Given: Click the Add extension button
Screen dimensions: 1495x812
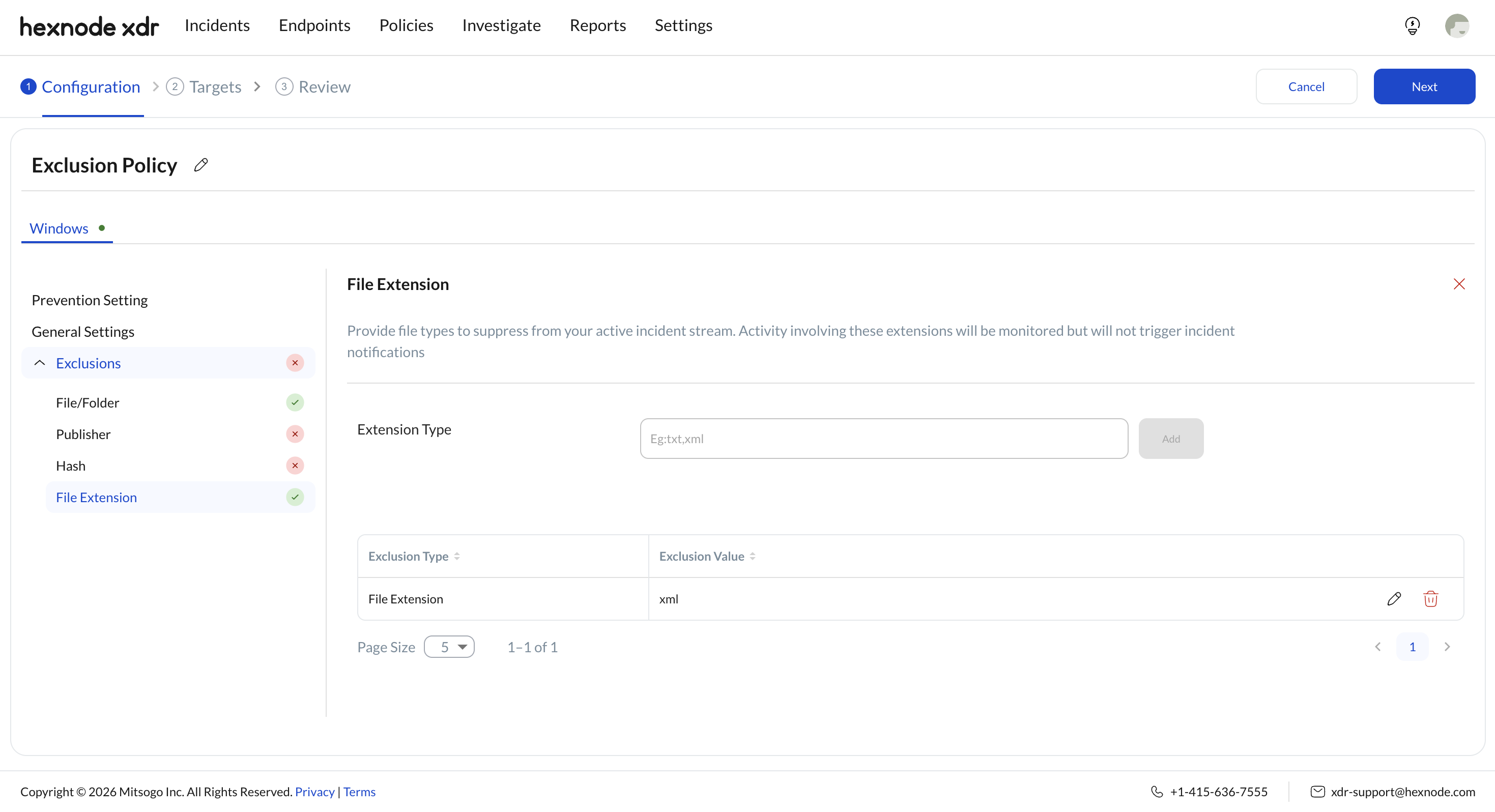Looking at the screenshot, I should [x=1170, y=439].
